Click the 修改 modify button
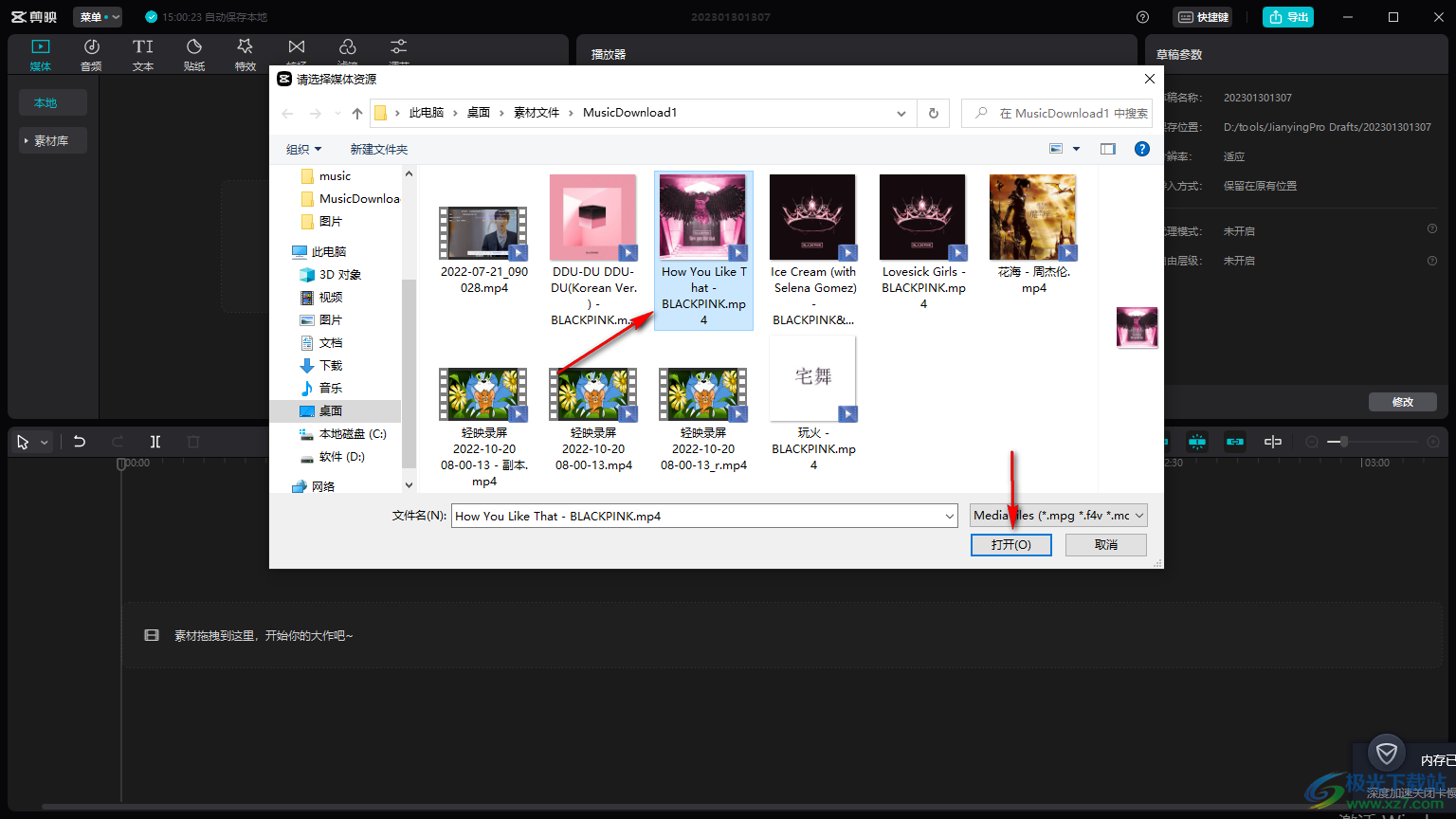The width and height of the screenshot is (1456, 819). (x=1403, y=402)
